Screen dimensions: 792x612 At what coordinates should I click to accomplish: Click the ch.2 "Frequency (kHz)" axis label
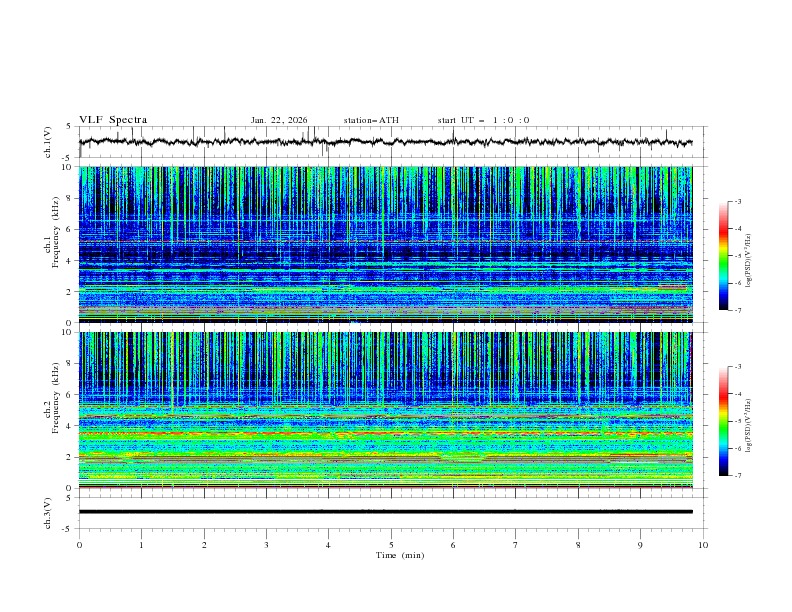[56, 398]
